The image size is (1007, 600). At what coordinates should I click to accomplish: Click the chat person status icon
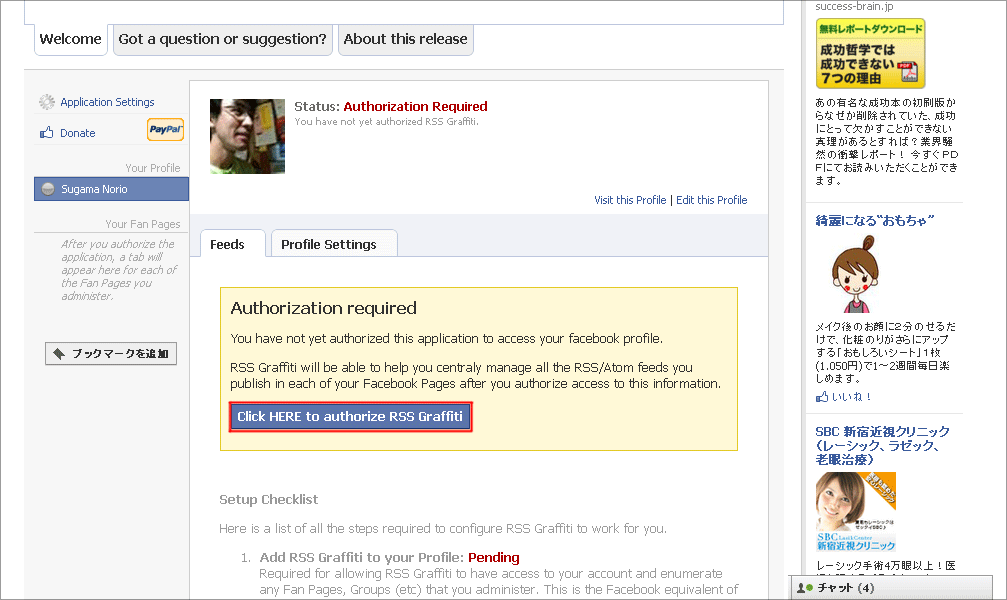[805, 587]
